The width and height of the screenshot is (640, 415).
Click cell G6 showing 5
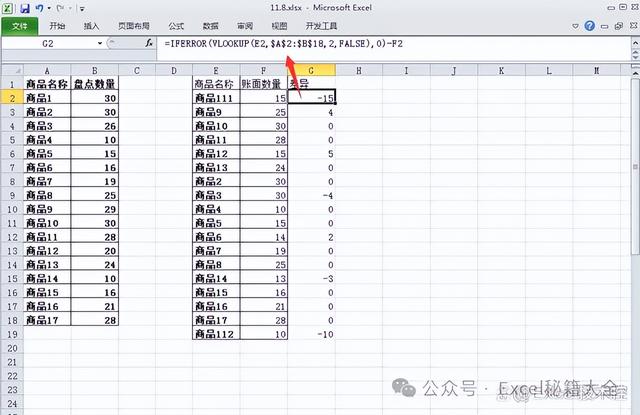tap(311, 153)
